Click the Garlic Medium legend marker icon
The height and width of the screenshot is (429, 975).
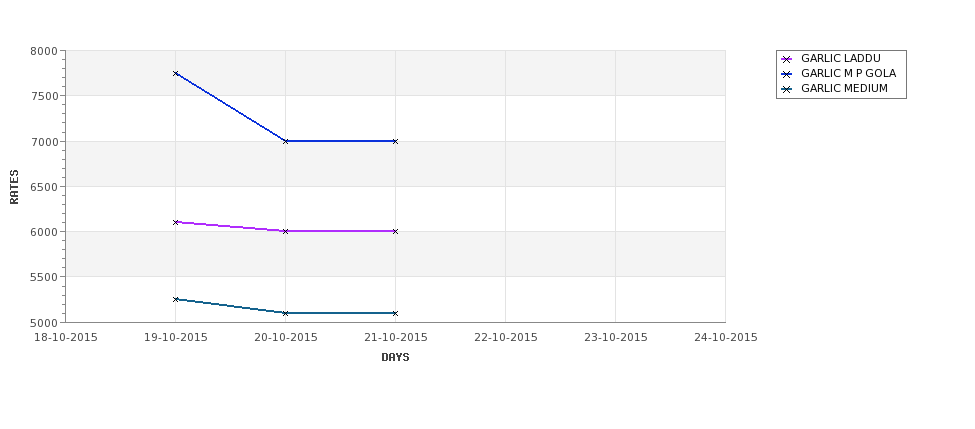point(786,89)
